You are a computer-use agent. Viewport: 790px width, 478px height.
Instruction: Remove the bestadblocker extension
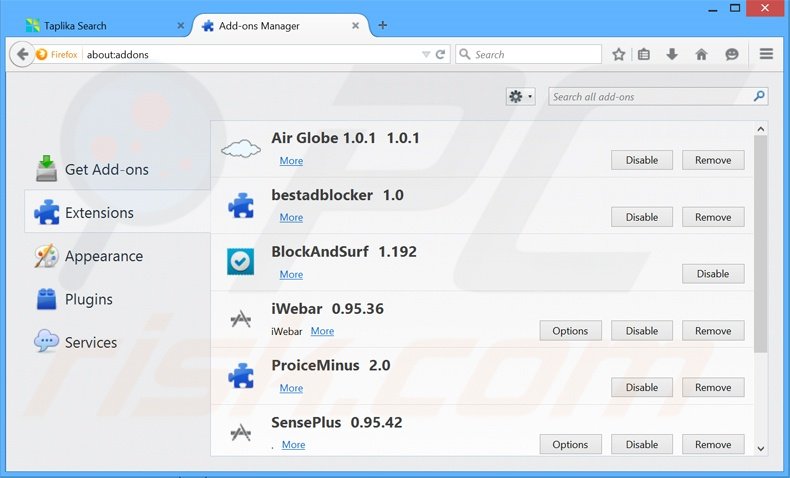click(x=713, y=217)
